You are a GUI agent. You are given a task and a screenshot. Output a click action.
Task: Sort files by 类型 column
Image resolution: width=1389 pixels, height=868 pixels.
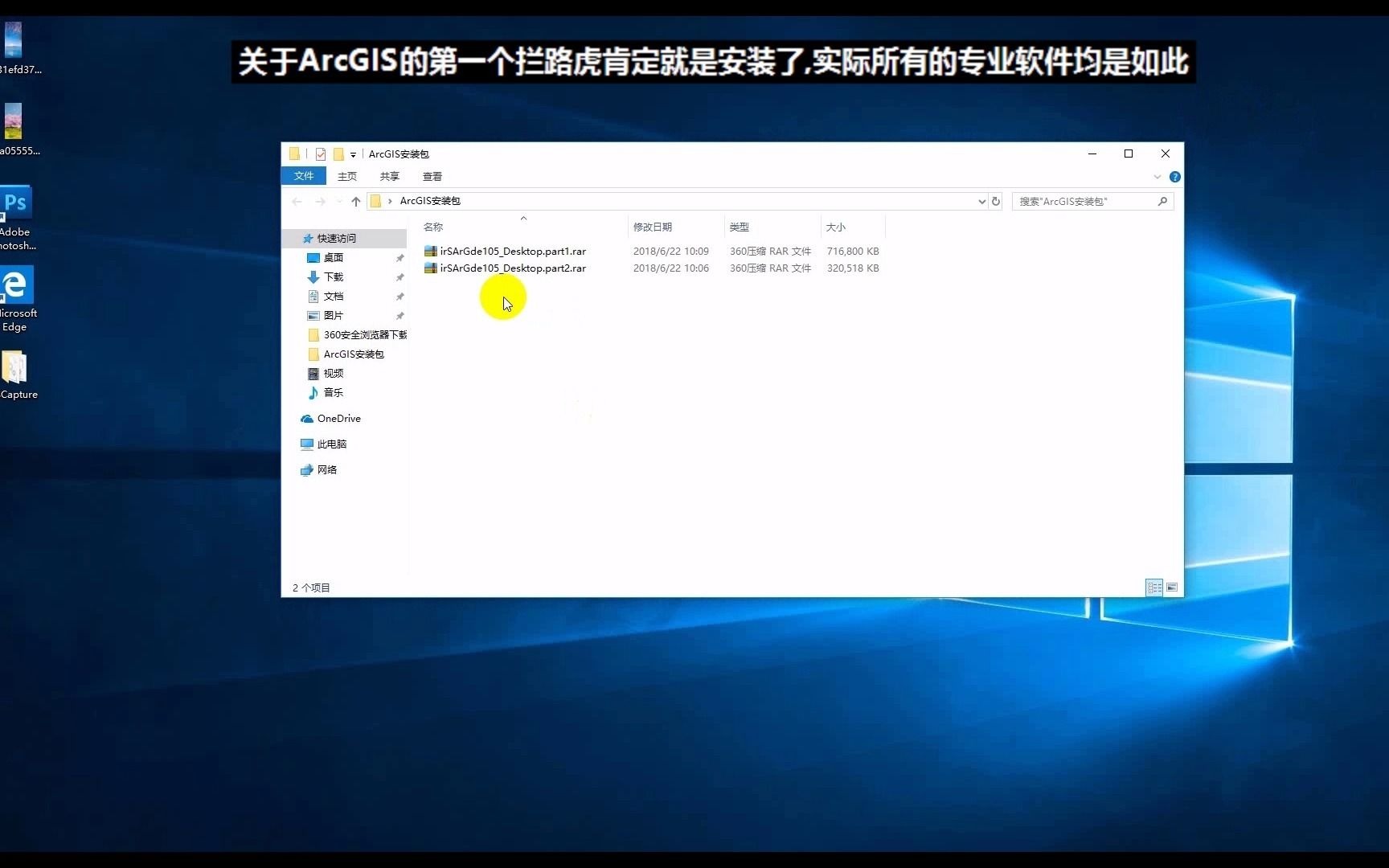(740, 227)
